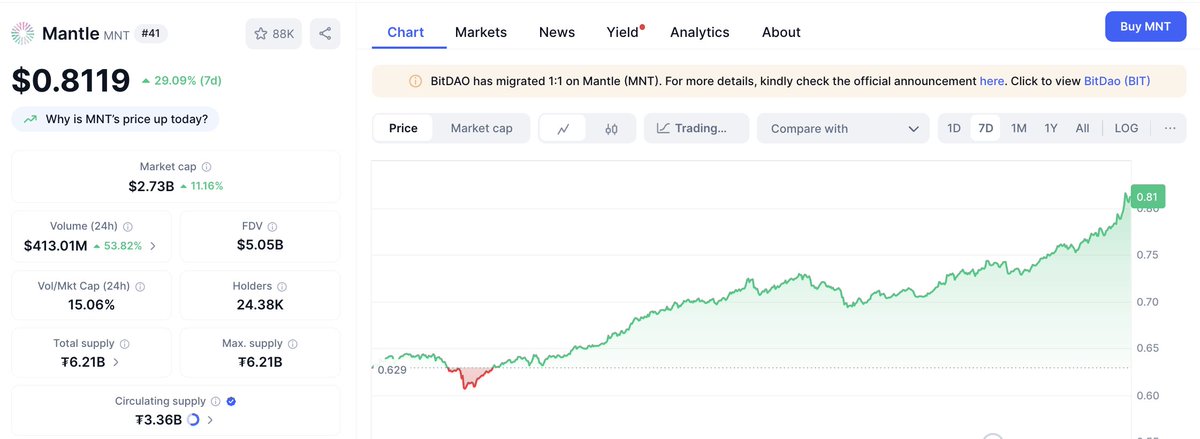Viewport: 1200px width, 439px height.
Task: Click the 24.38K holders value
Action: pyautogui.click(x=260, y=305)
